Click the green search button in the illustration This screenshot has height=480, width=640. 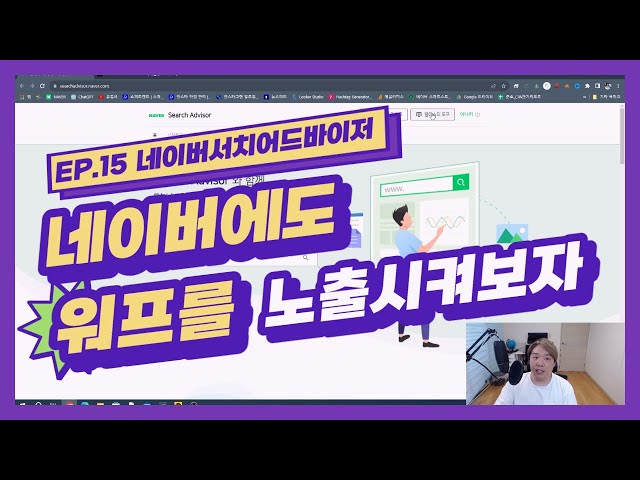(461, 182)
